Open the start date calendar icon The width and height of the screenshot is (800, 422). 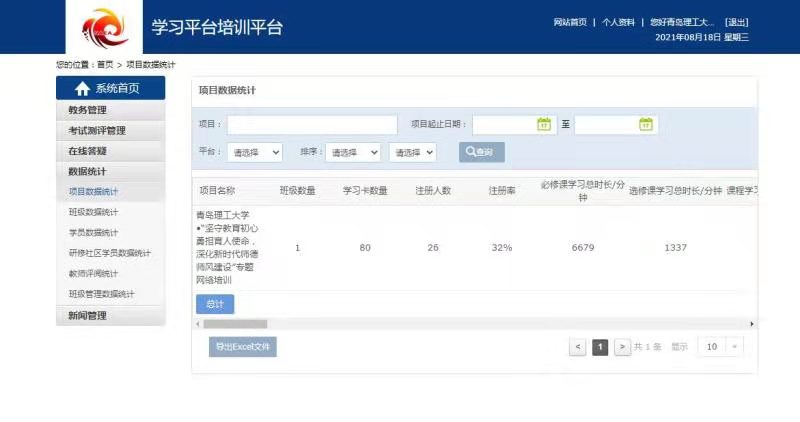(544, 125)
